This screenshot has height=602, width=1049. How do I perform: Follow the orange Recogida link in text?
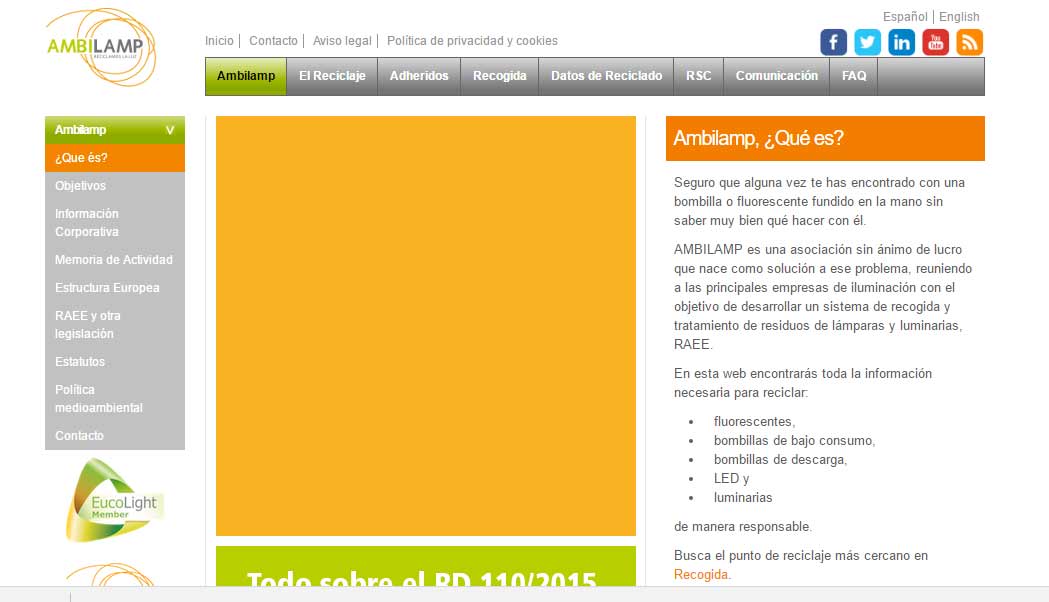tap(700, 575)
